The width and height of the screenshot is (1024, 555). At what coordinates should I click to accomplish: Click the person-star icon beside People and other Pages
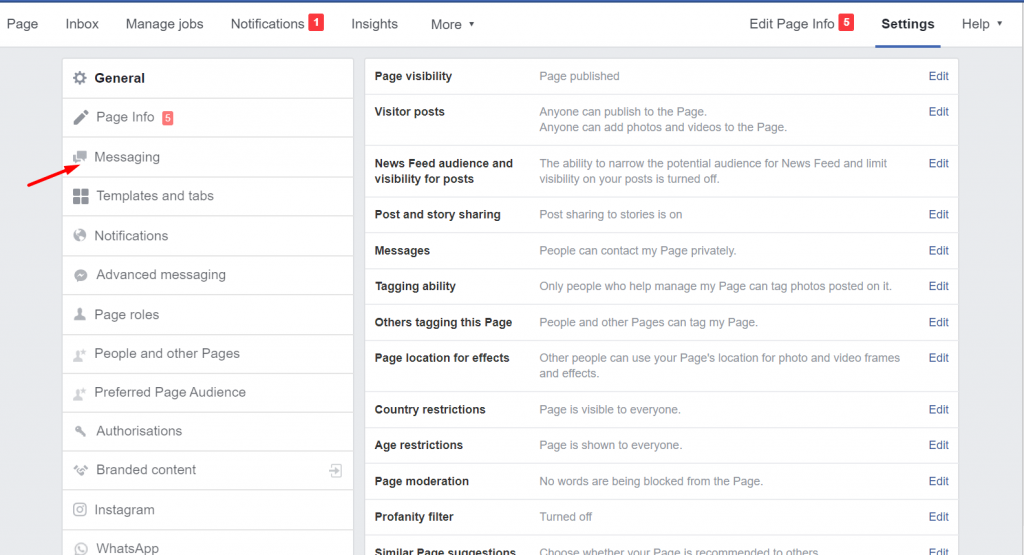(80, 355)
